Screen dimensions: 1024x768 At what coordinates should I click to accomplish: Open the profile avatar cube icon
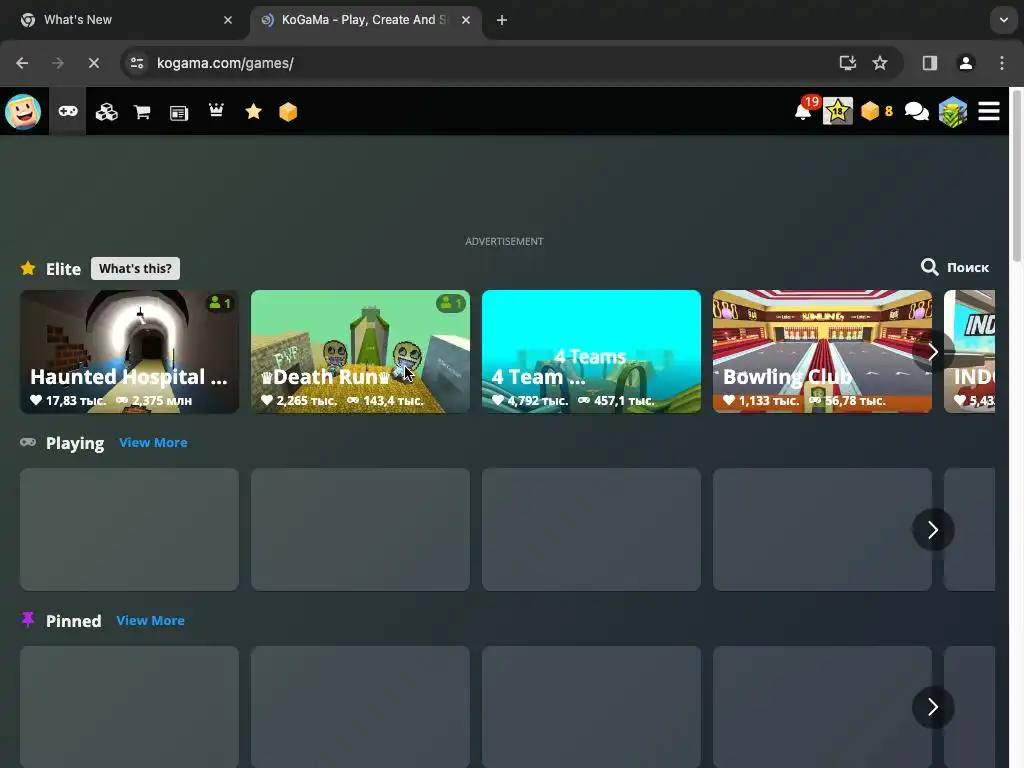click(953, 112)
